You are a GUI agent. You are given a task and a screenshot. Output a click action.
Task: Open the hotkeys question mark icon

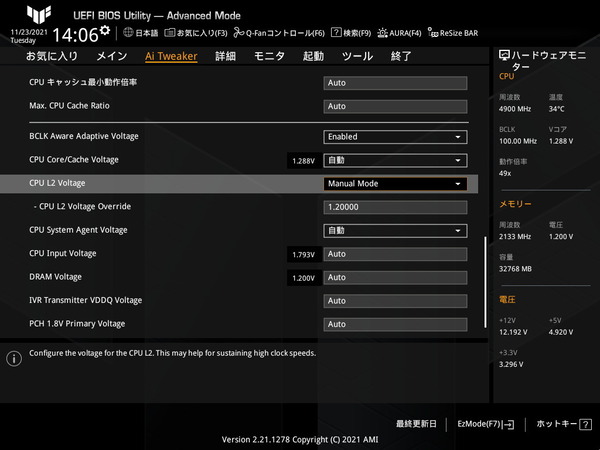(x=585, y=424)
